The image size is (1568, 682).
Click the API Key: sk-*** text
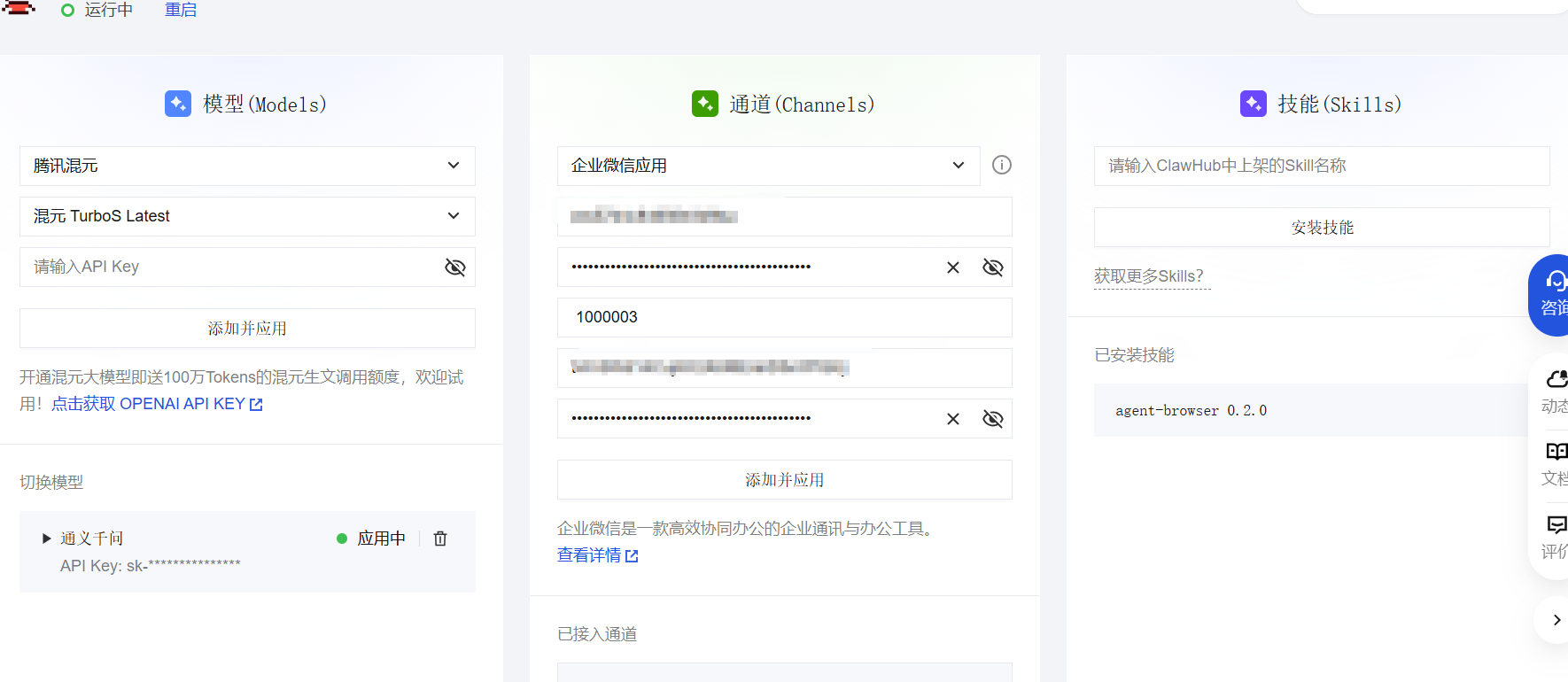pos(151,565)
